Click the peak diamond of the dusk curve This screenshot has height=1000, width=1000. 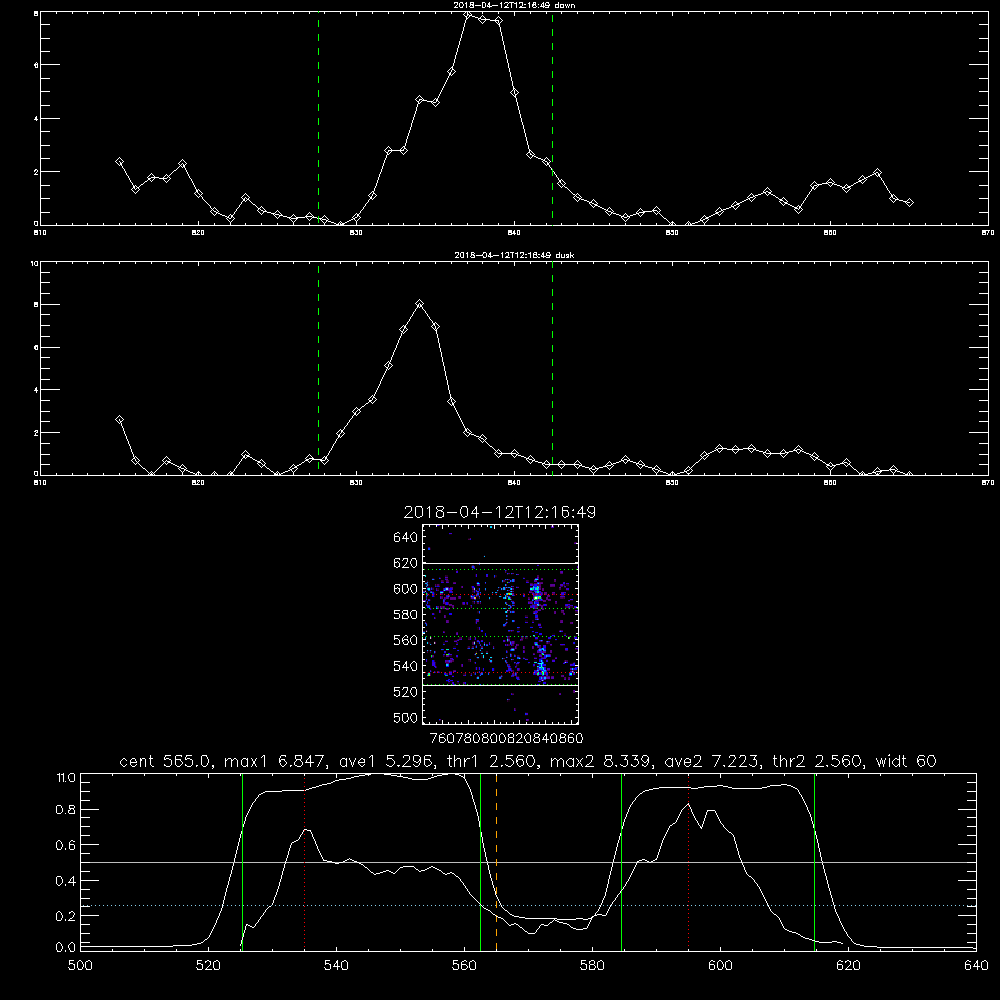click(419, 304)
